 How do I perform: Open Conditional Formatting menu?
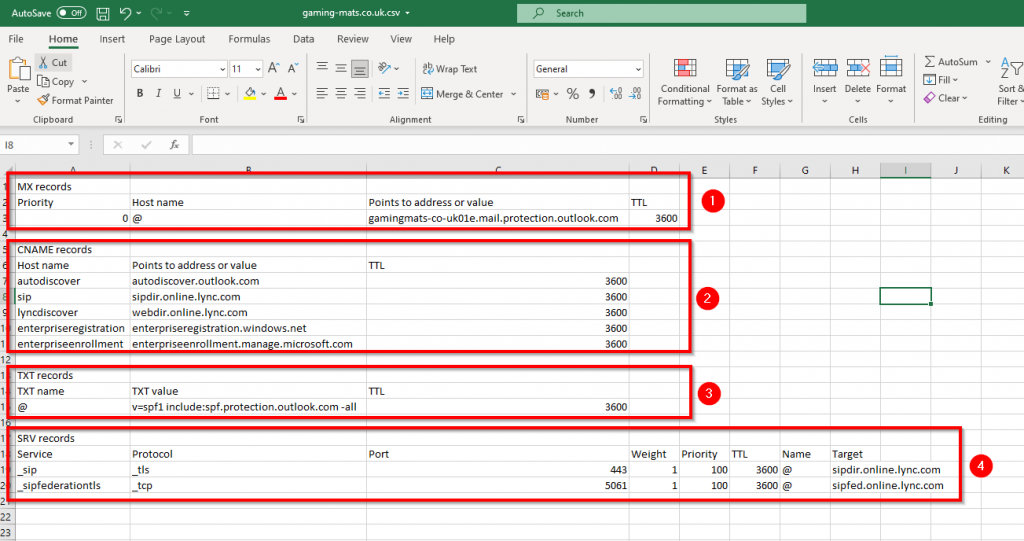[684, 82]
